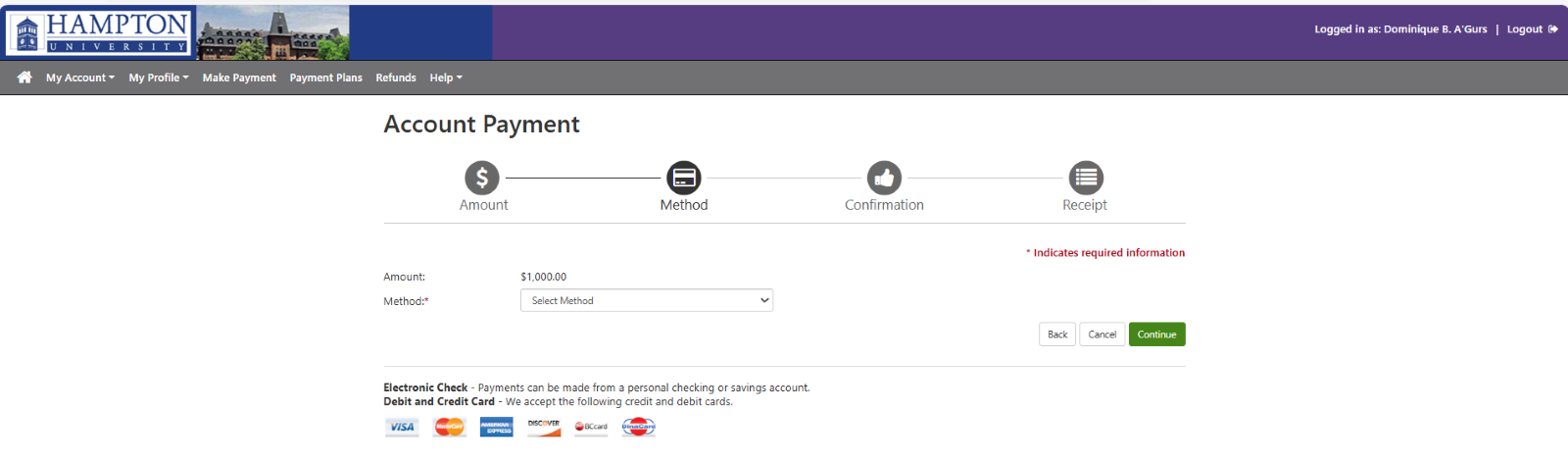1568x463 pixels.
Task: Expand the My Profile menu
Action: 159,77
